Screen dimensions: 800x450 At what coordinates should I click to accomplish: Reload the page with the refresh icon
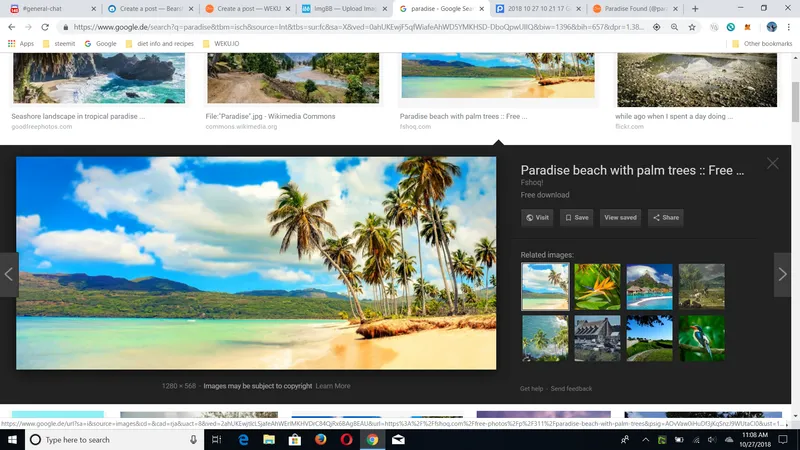(x=45, y=27)
